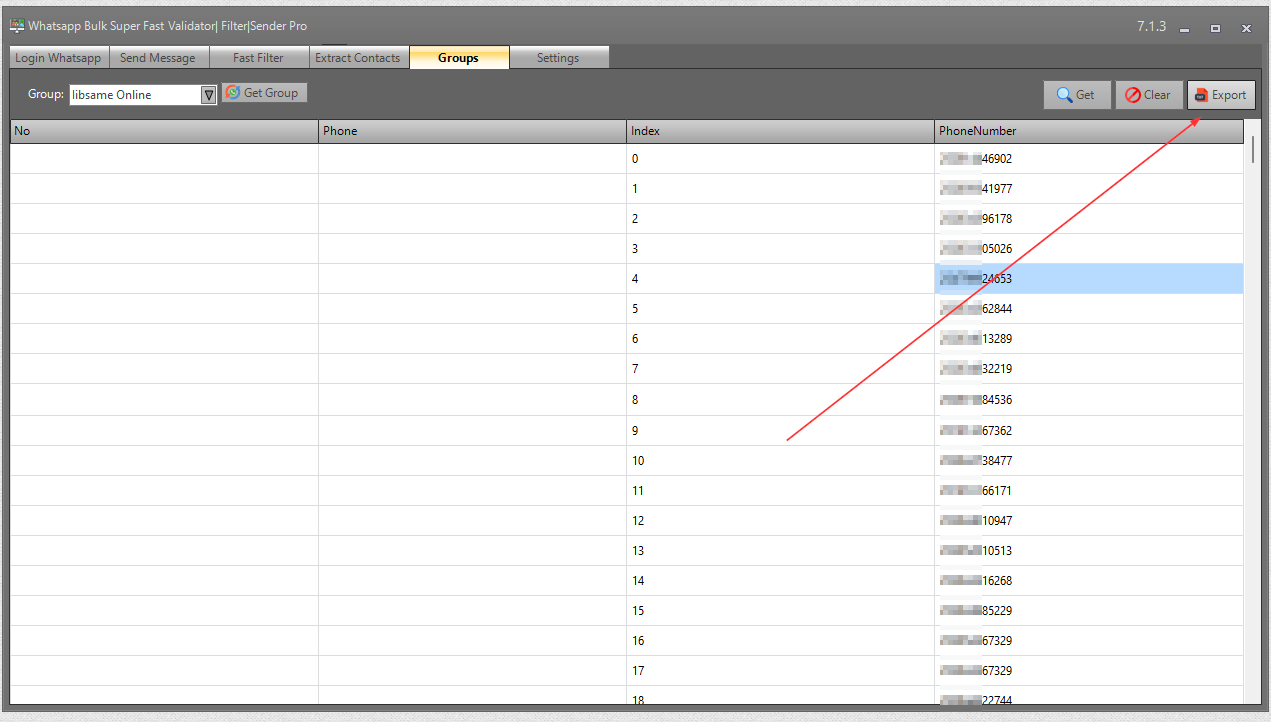Click the Index cell showing 14

pyautogui.click(x=780, y=581)
